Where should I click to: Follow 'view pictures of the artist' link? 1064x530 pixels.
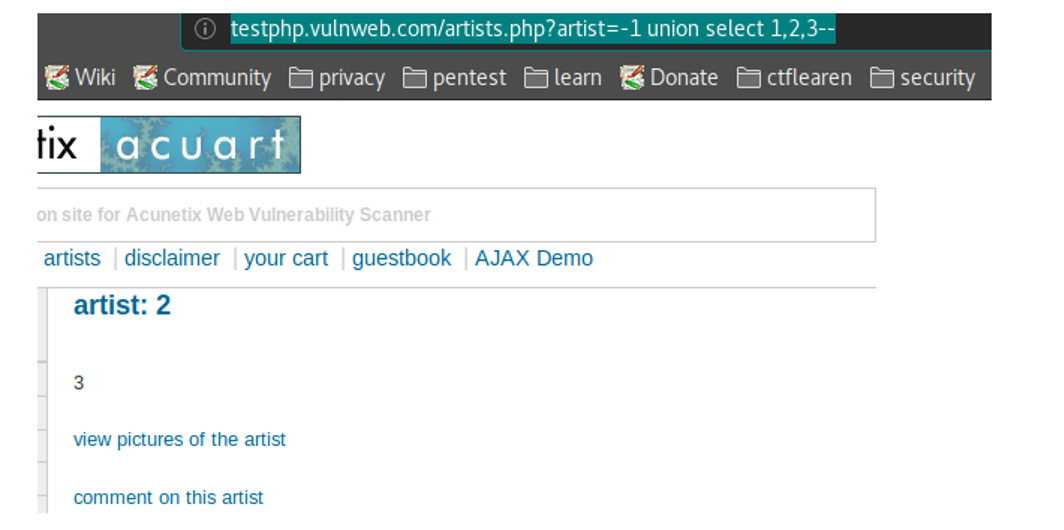180,439
